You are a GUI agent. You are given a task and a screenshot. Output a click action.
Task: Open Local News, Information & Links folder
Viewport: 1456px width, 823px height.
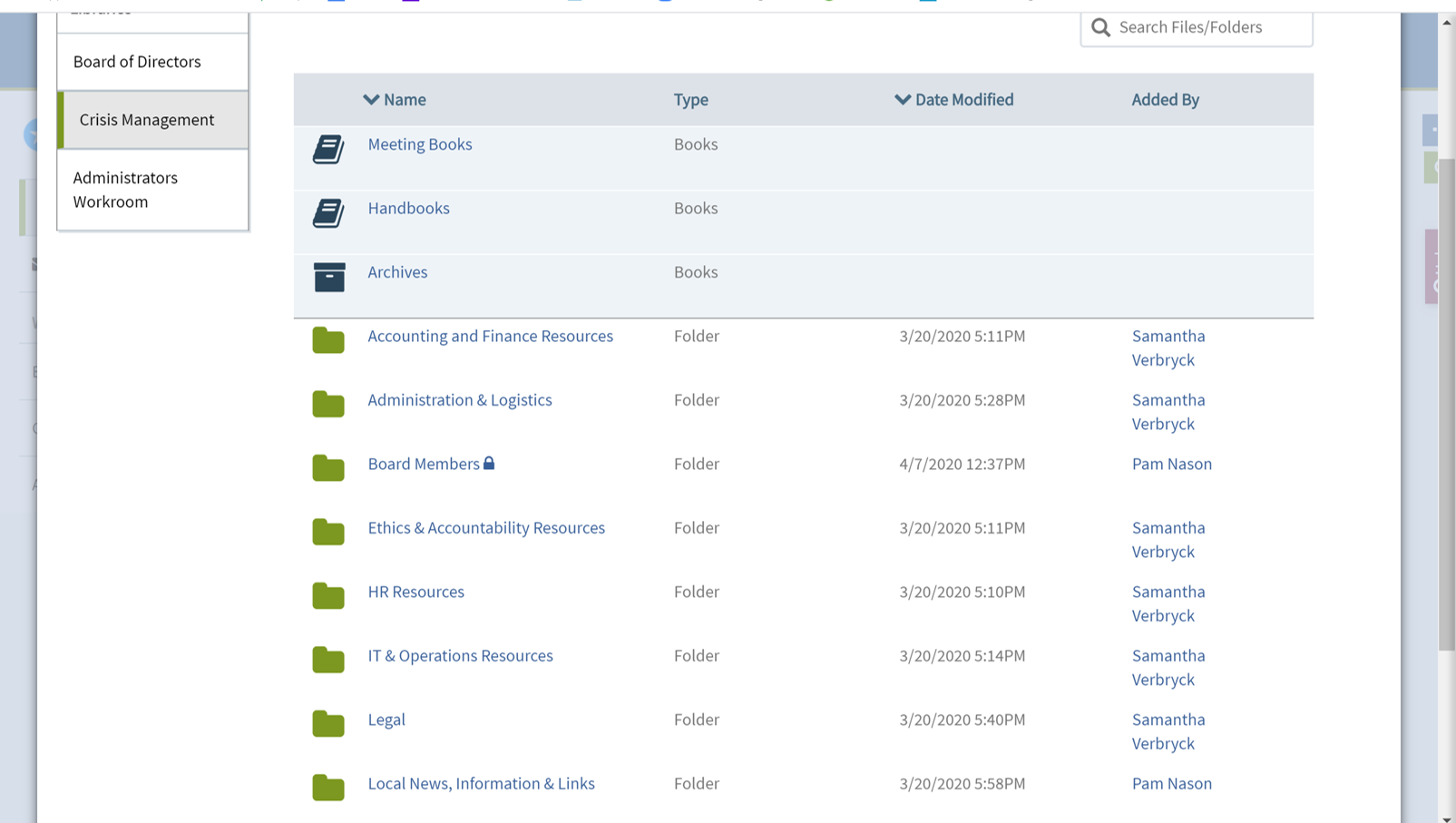click(481, 784)
